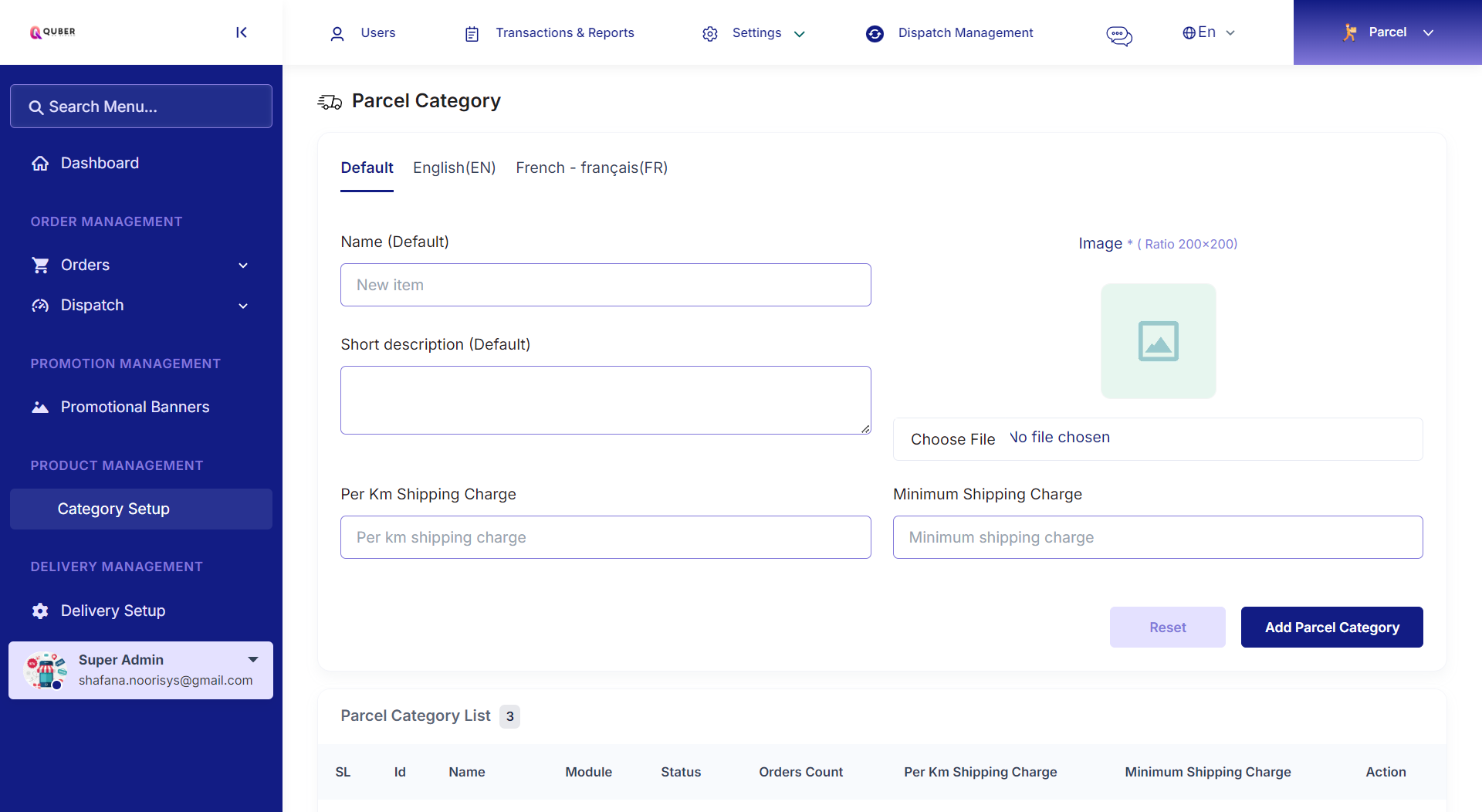Click the Settings gear icon
Image resolution: width=1482 pixels, height=812 pixels.
point(709,33)
